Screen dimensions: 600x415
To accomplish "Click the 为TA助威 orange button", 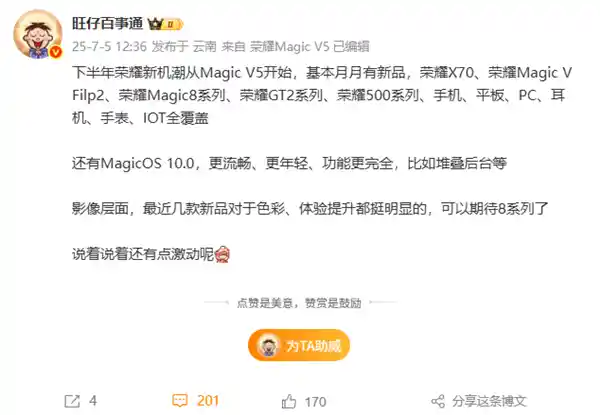I will pos(299,345).
